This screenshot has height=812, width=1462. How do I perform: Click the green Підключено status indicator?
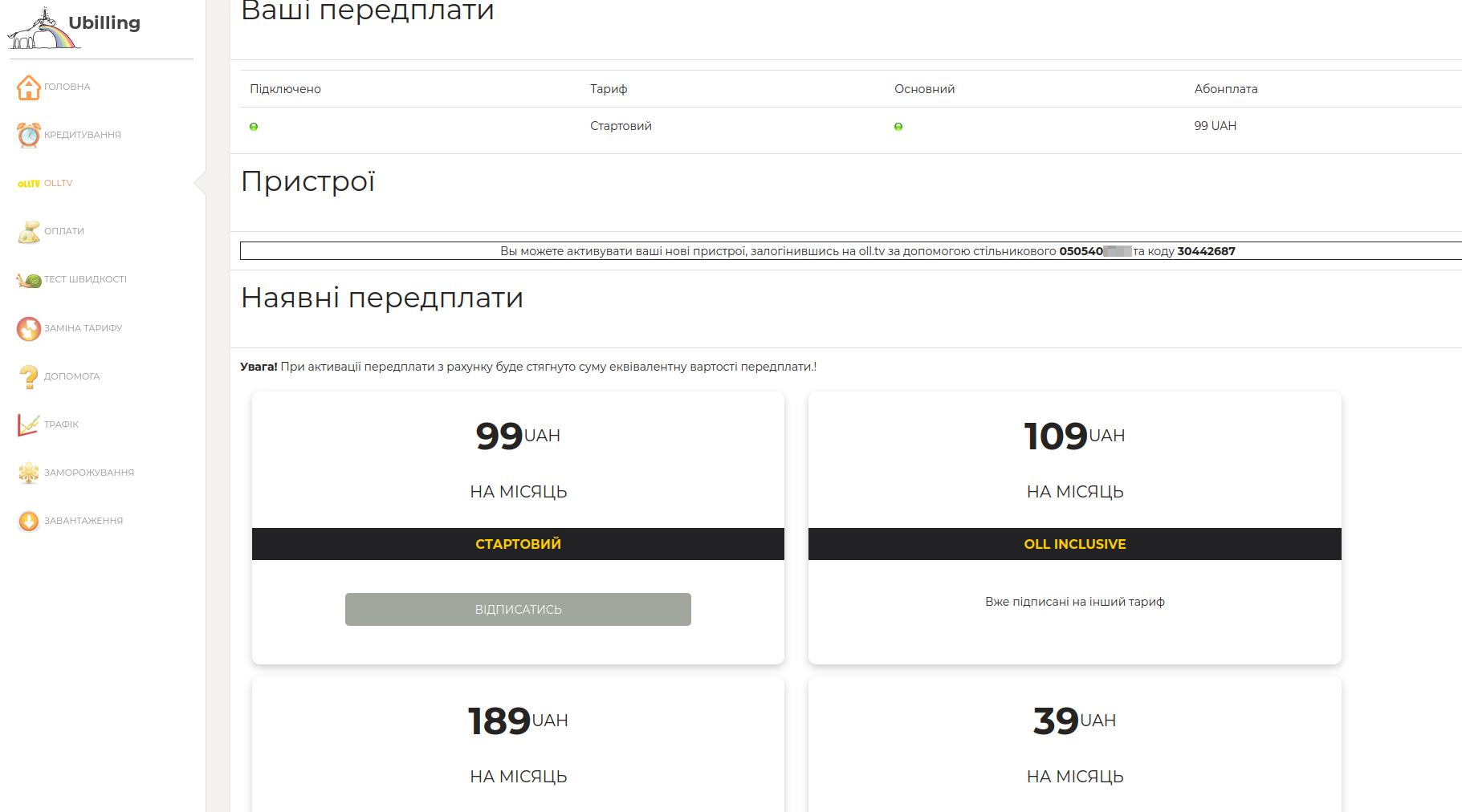tap(254, 127)
